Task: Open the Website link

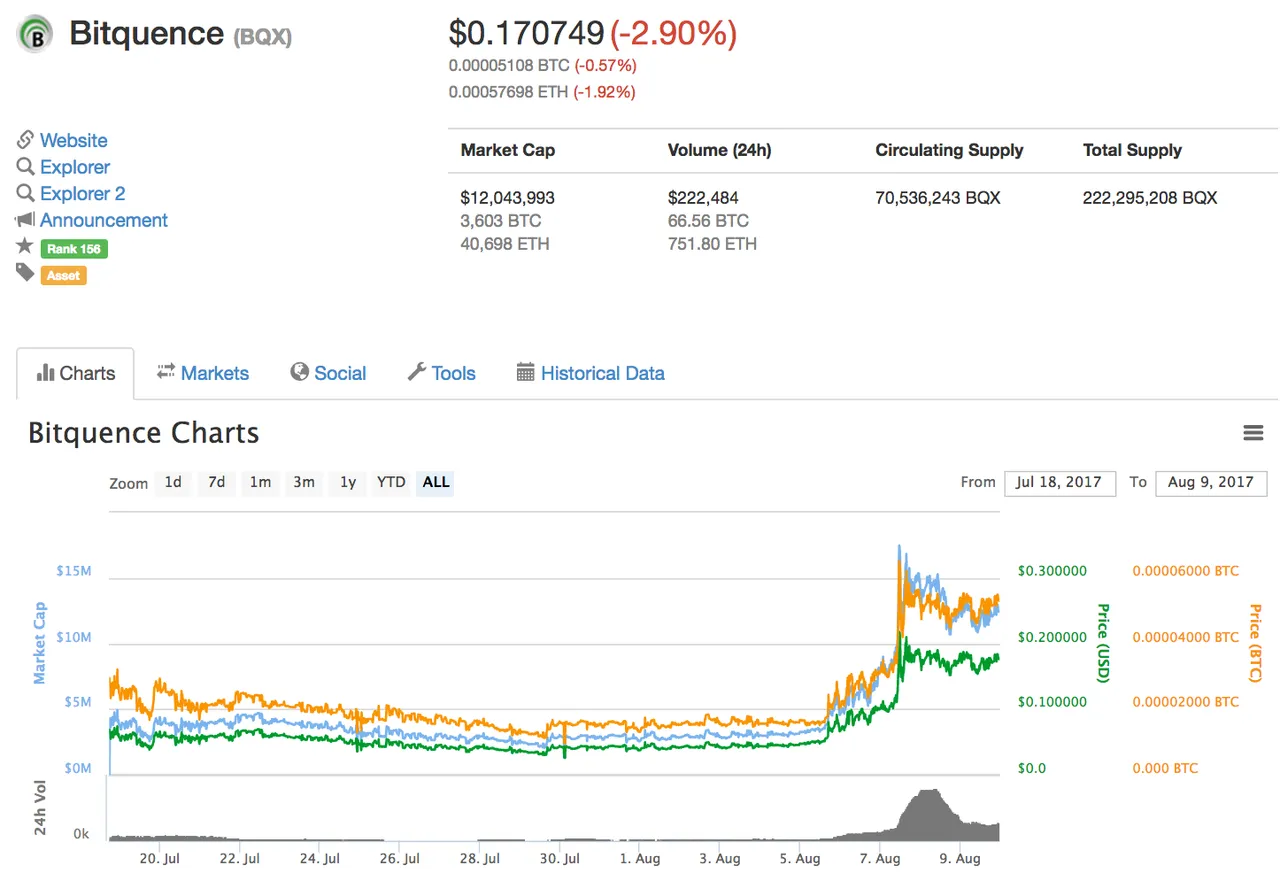Action: coord(74,140)
